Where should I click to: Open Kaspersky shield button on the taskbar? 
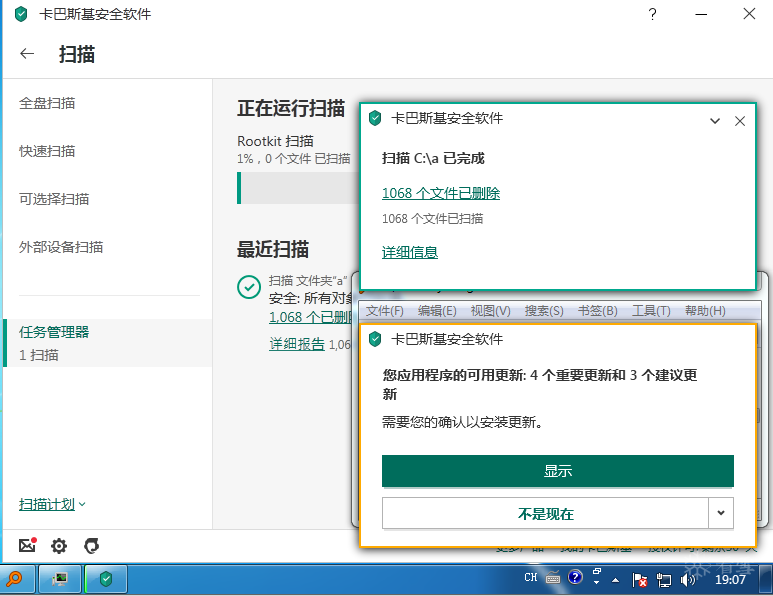pyautogui.click(x=106, y=579)
